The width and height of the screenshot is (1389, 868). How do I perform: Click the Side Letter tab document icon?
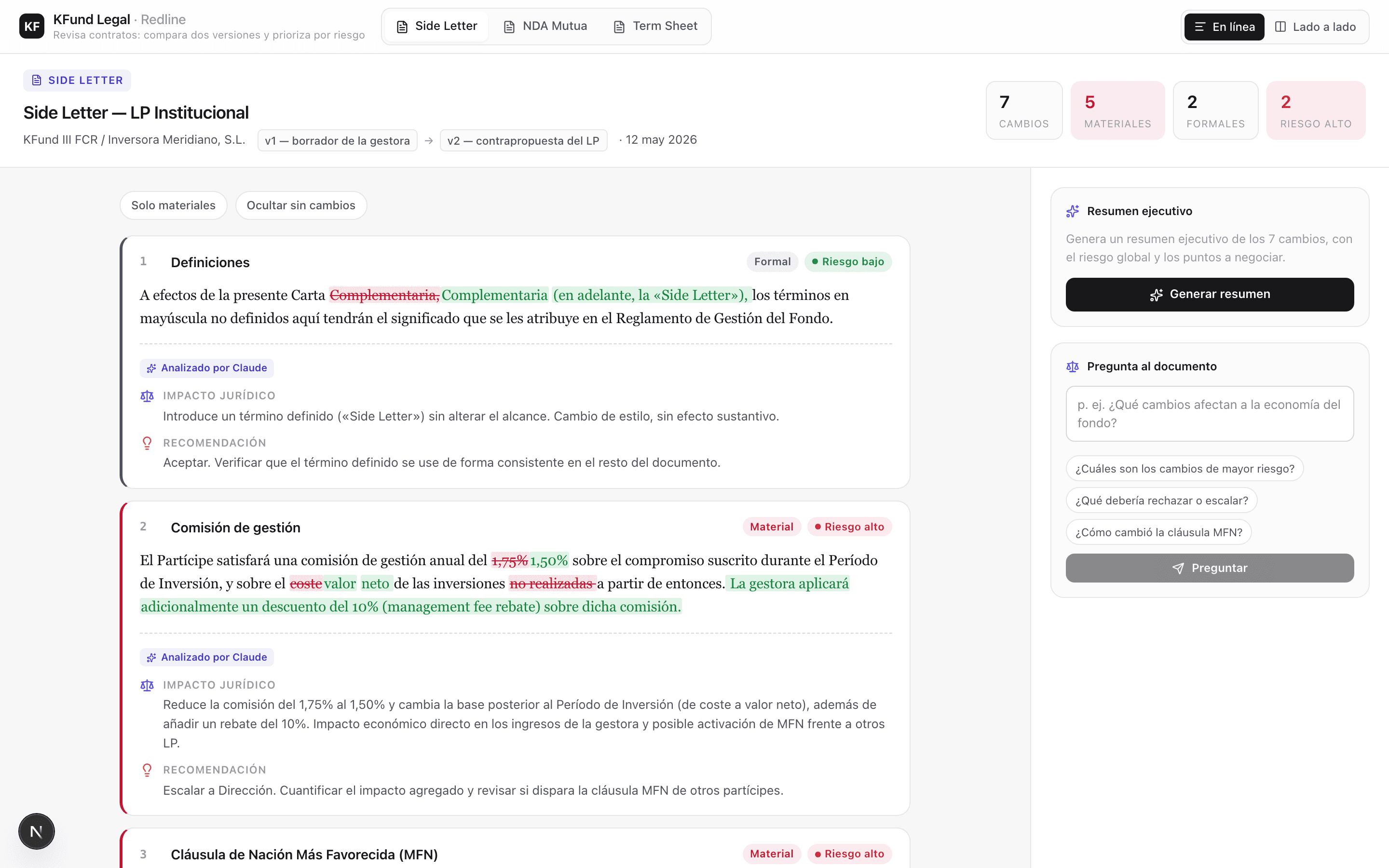402,27
